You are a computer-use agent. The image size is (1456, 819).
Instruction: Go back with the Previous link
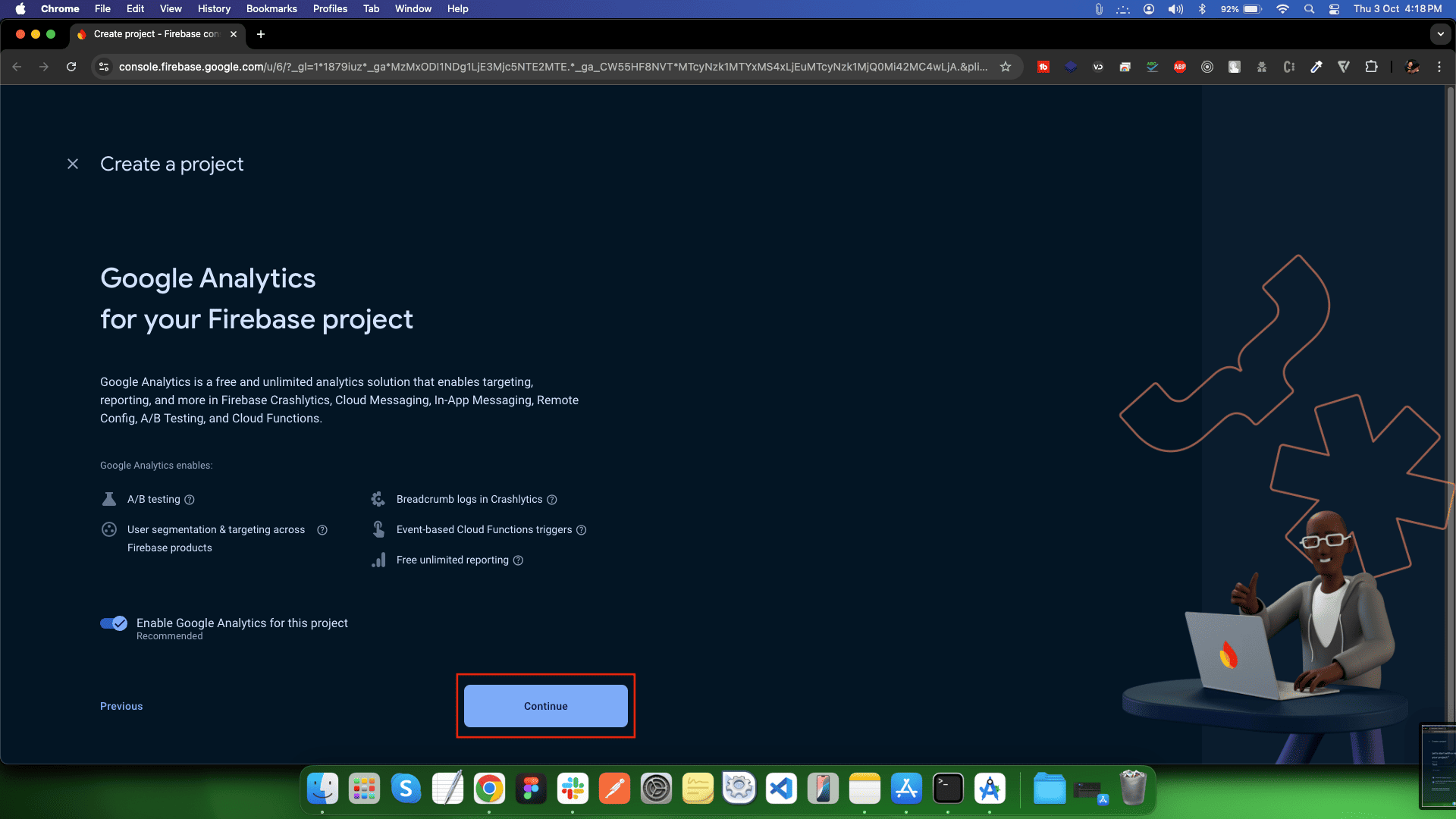click(x=121, y=706)
